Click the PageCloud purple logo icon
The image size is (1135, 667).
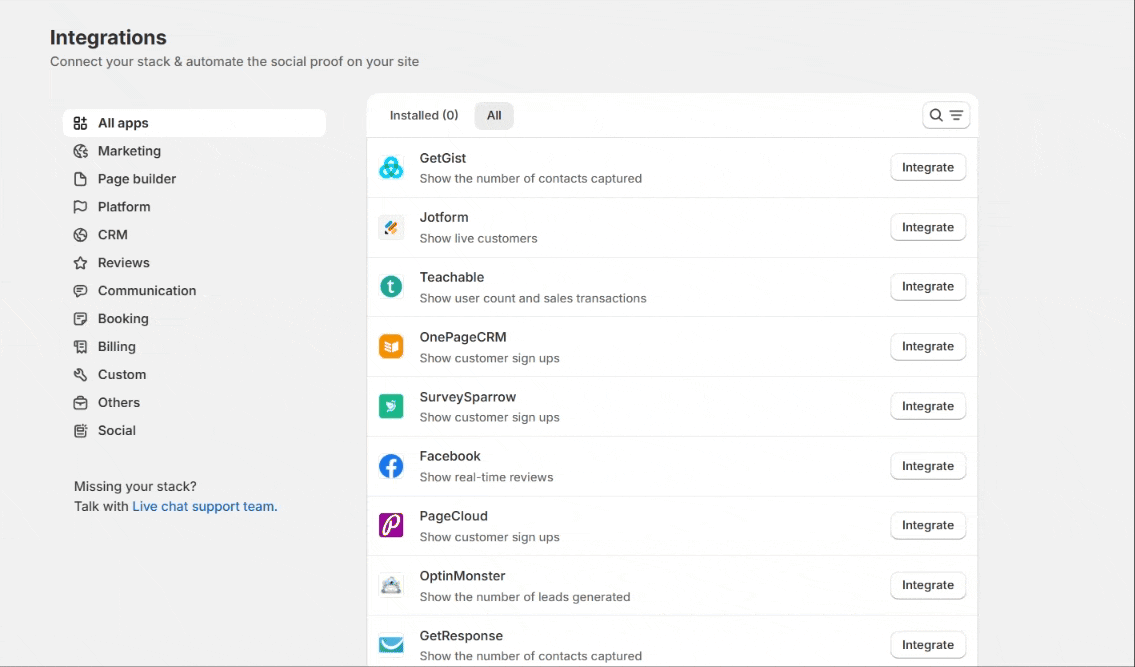(x=391, y=525)
